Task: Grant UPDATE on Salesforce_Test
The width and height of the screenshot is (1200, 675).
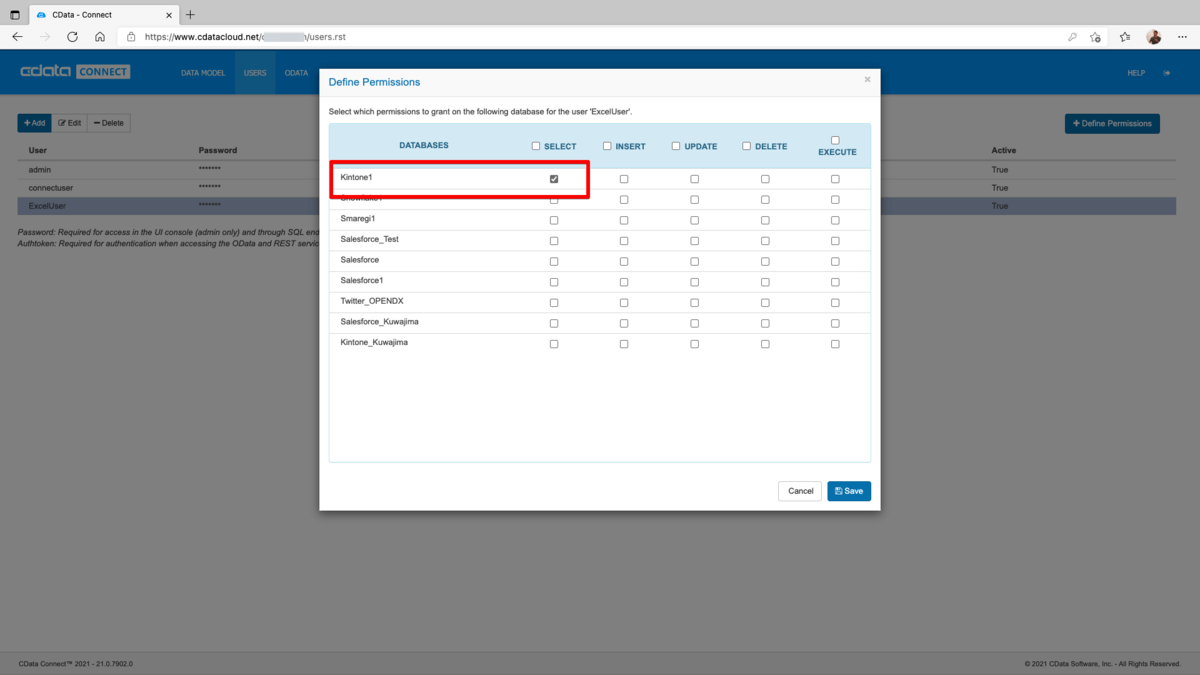Action: point(694,241)
